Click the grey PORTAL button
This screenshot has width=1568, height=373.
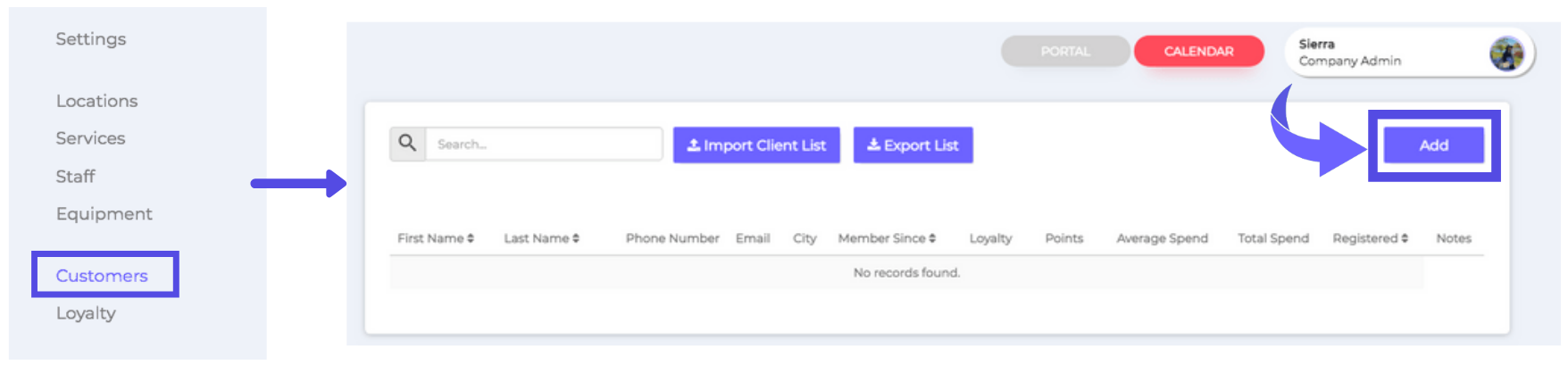click(x=1064, y=52)
